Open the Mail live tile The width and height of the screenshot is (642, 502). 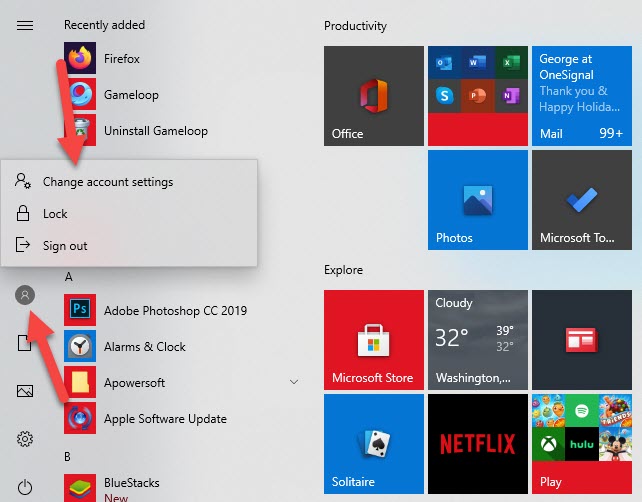click(581, 96)
